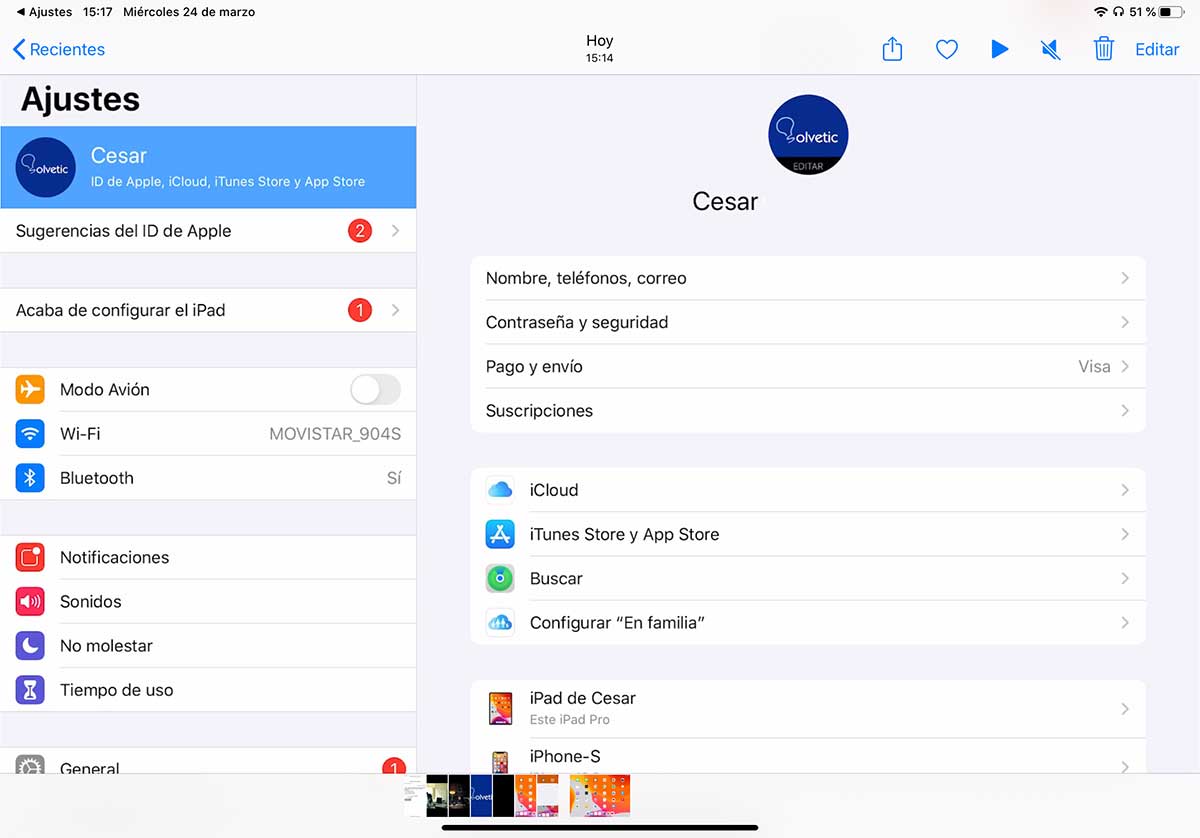Tap the Wi-Fi status bar indicator
The height and width of the screenshot is (838, 1200).
pos(1101,12)
